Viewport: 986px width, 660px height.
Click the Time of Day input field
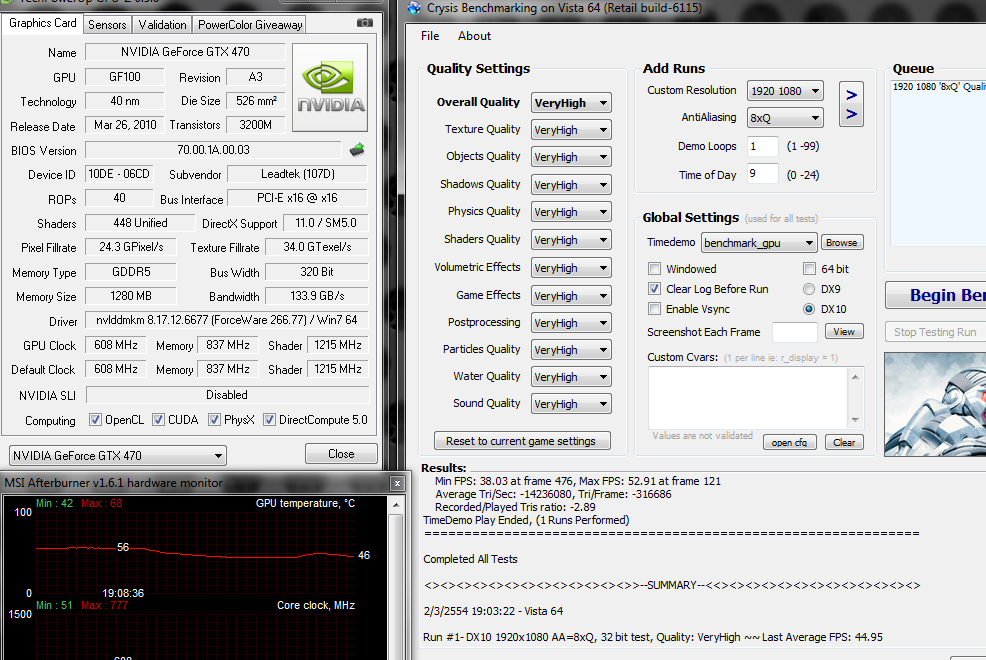763,173
